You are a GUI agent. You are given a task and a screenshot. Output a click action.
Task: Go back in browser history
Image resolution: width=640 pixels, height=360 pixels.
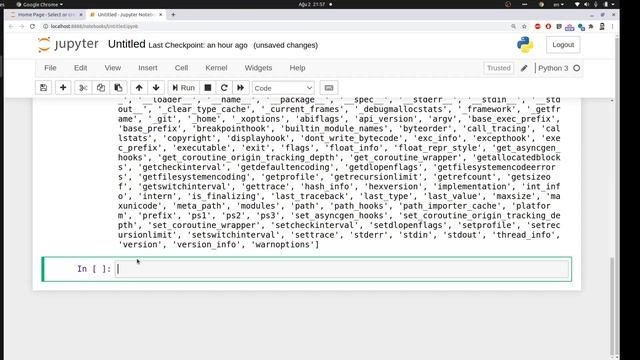pyautogui.click(x=11, y=27)
